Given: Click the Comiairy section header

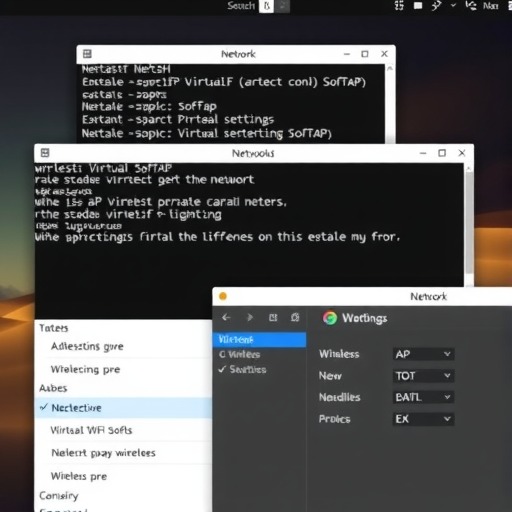Looking at the screenshot, I should (x=59, y=496).
